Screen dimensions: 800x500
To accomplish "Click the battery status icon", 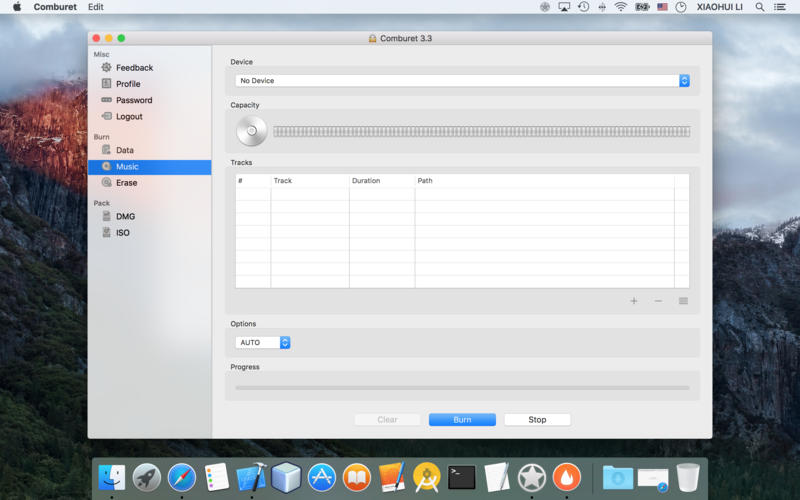I will point(642,7).
